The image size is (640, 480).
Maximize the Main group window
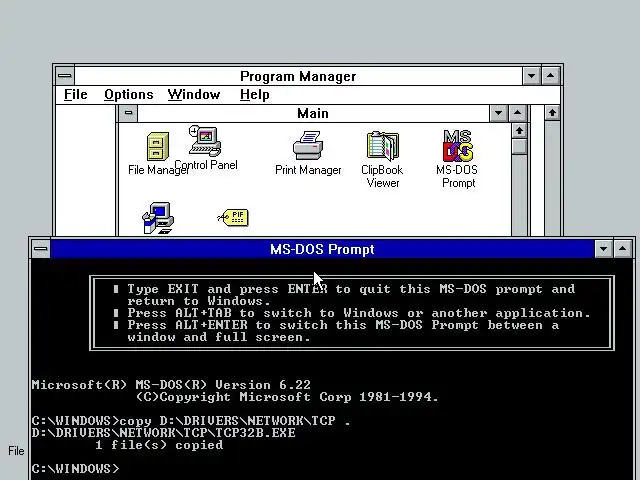coord(518,113)
